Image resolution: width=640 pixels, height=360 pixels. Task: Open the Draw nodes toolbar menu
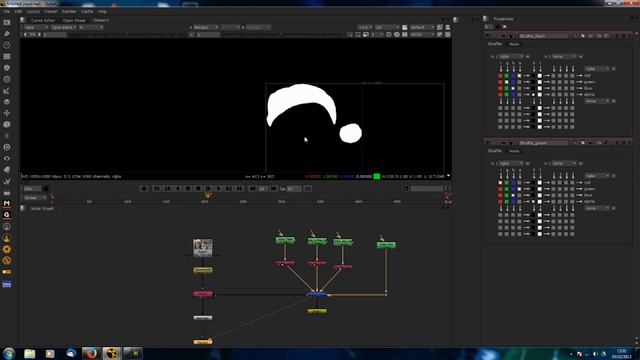pyautogui.click(x=7, y=34)
